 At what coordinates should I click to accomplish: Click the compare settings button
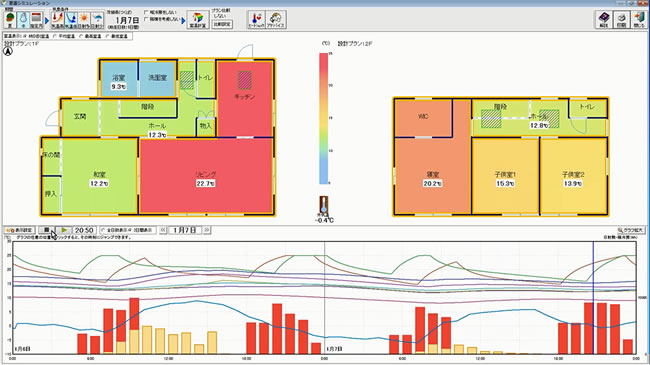(222, 24)
